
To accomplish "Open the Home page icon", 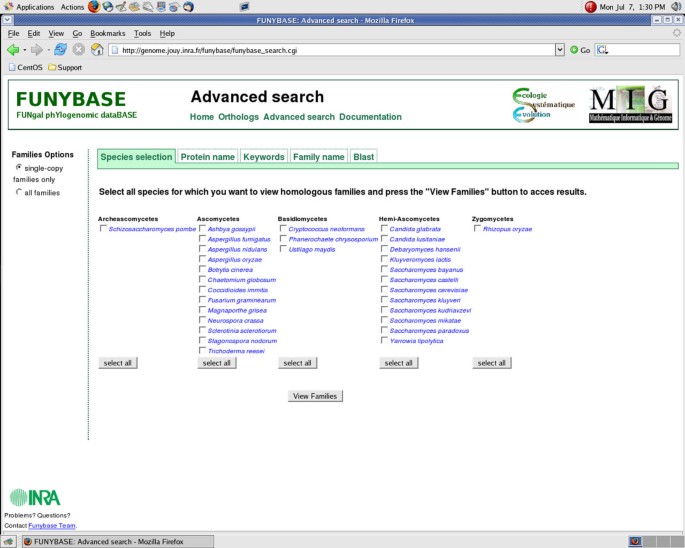I will pyautogui.click(x=97, y=50).
